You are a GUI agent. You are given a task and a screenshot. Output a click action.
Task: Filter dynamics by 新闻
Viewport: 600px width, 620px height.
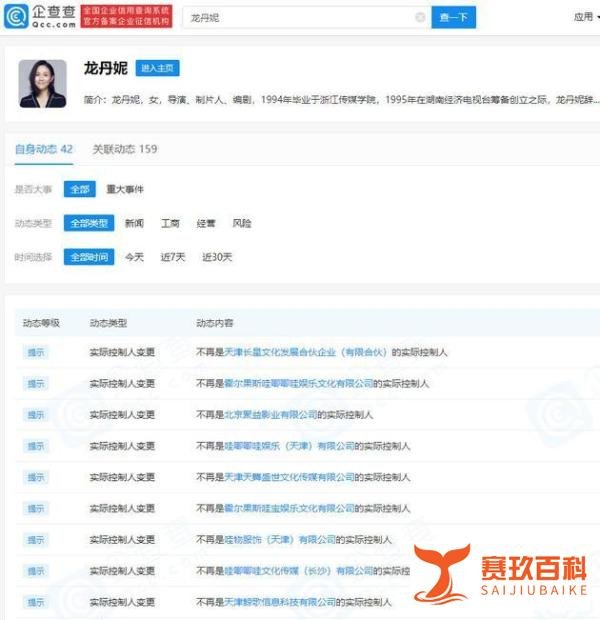[x=134, y=223]
